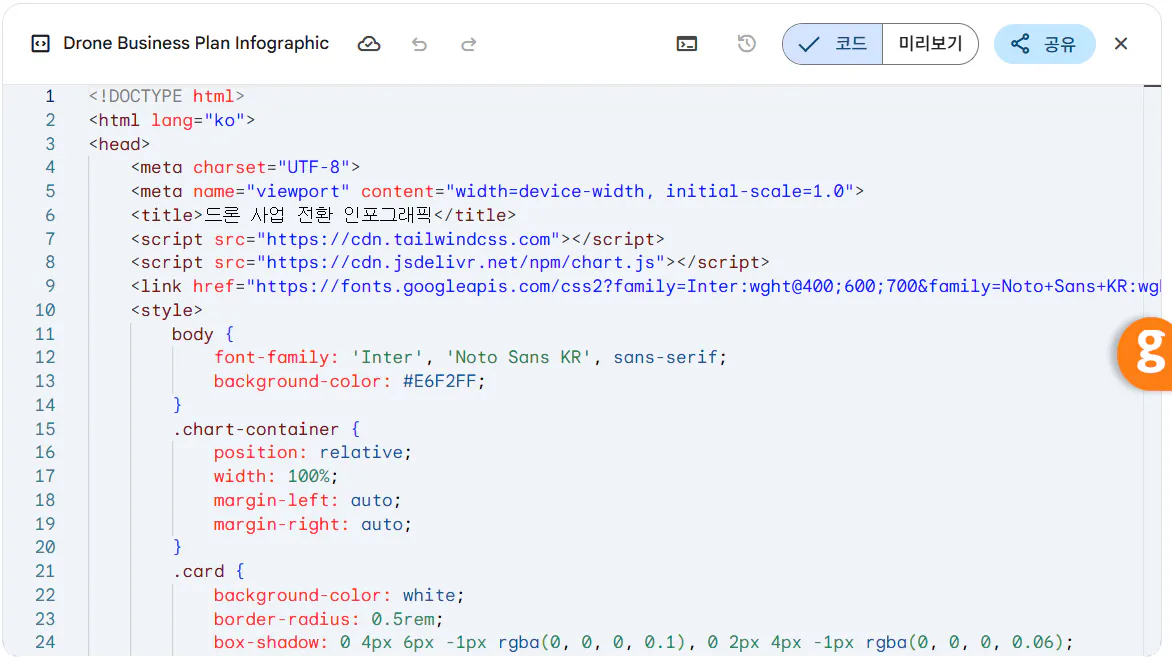Click the margin-right: auto line
Screen dimensions: 1172x657
(312, 524)
